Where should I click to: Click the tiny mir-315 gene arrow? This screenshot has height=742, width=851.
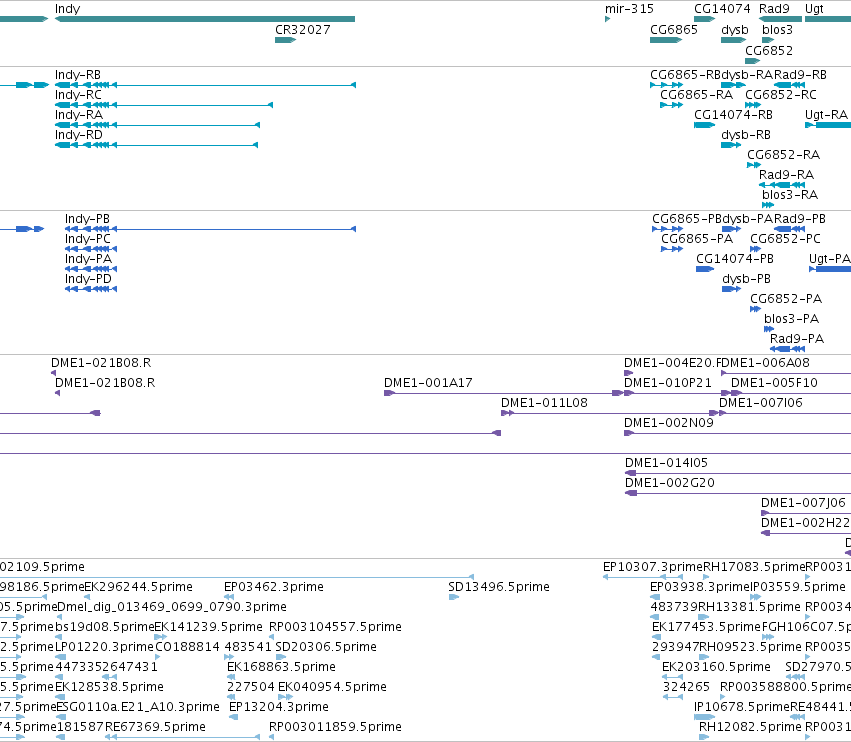[607, 19]
